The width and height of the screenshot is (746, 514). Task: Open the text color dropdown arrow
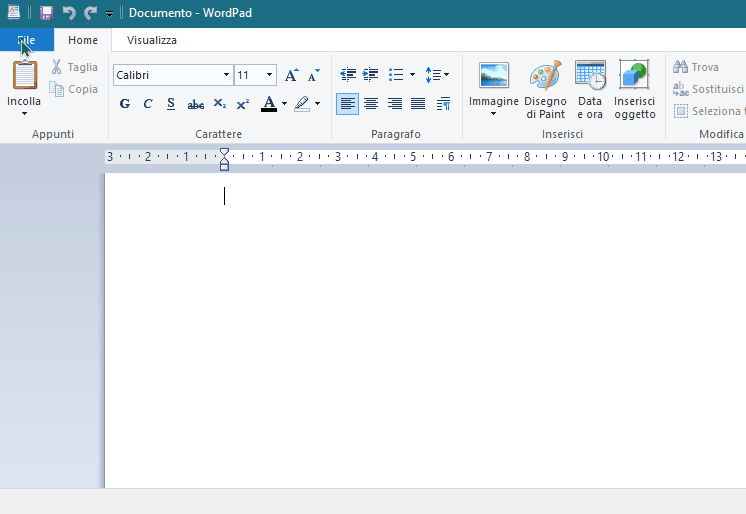pyautogui.click(x=285, y=103)
